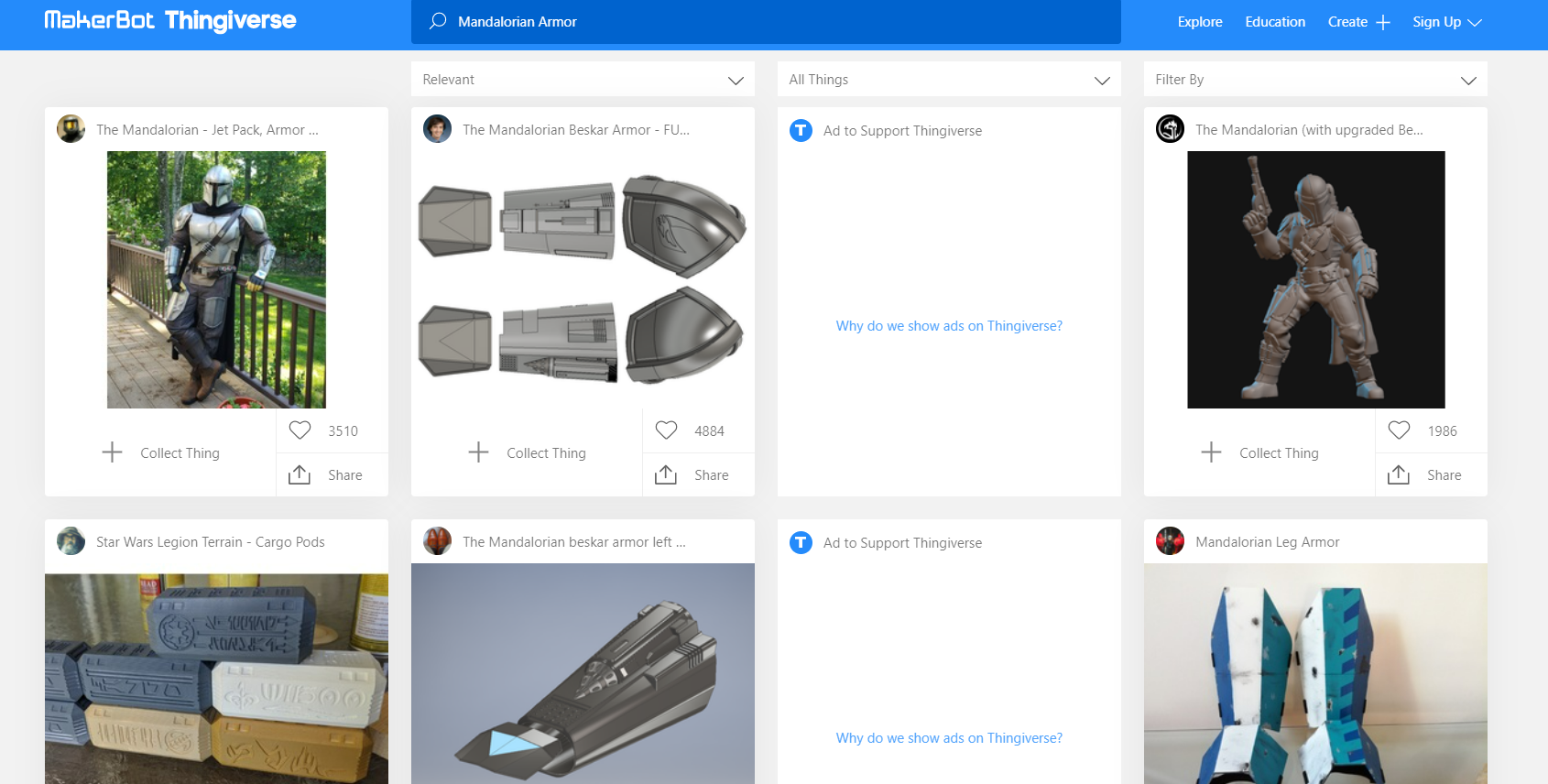
Task: Click the MakerBot Thingiverse logo
Action: point(170,20)
